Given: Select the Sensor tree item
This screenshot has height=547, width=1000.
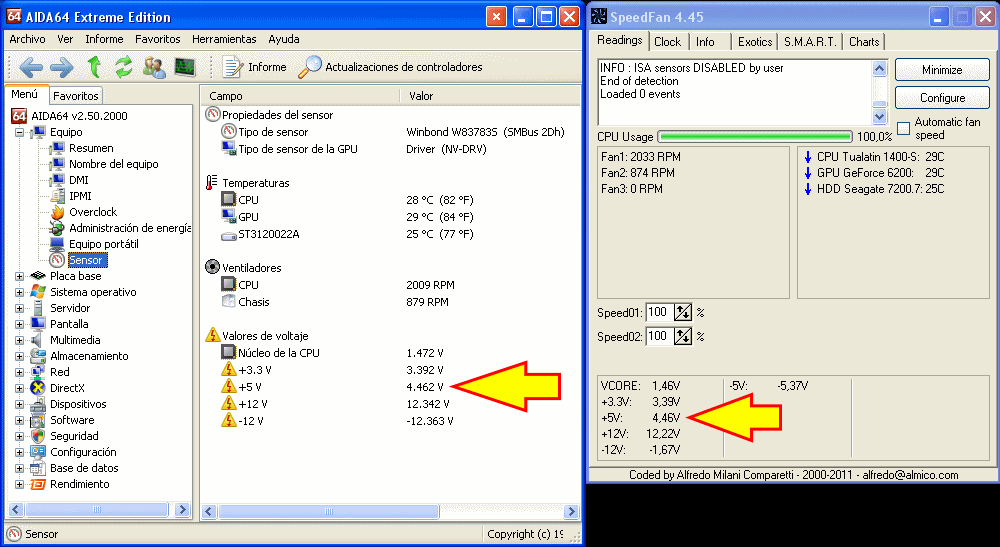Looking at the screenshot, I should [x=85, y=260].
